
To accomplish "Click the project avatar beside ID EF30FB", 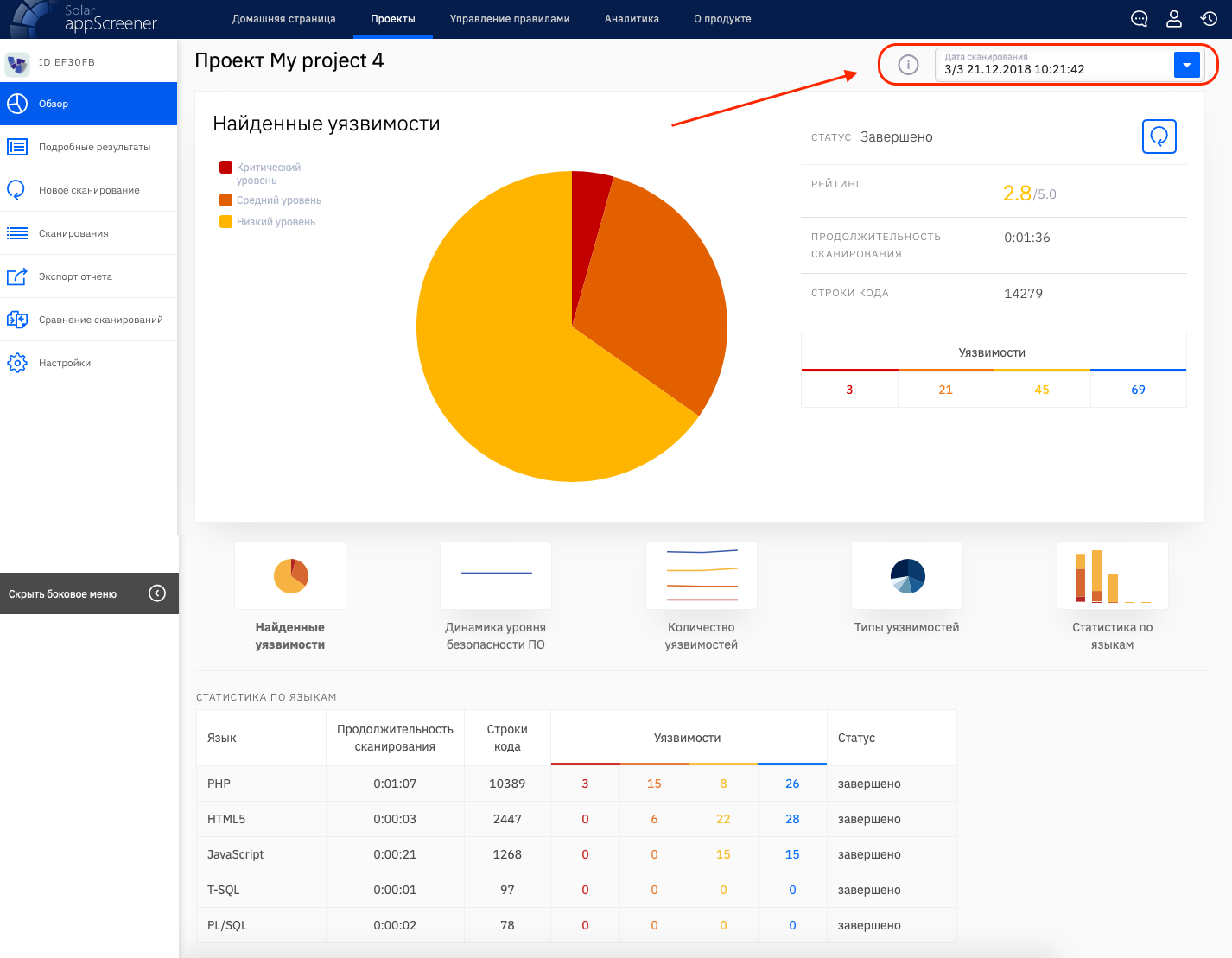I will click(x=17, y=63).
